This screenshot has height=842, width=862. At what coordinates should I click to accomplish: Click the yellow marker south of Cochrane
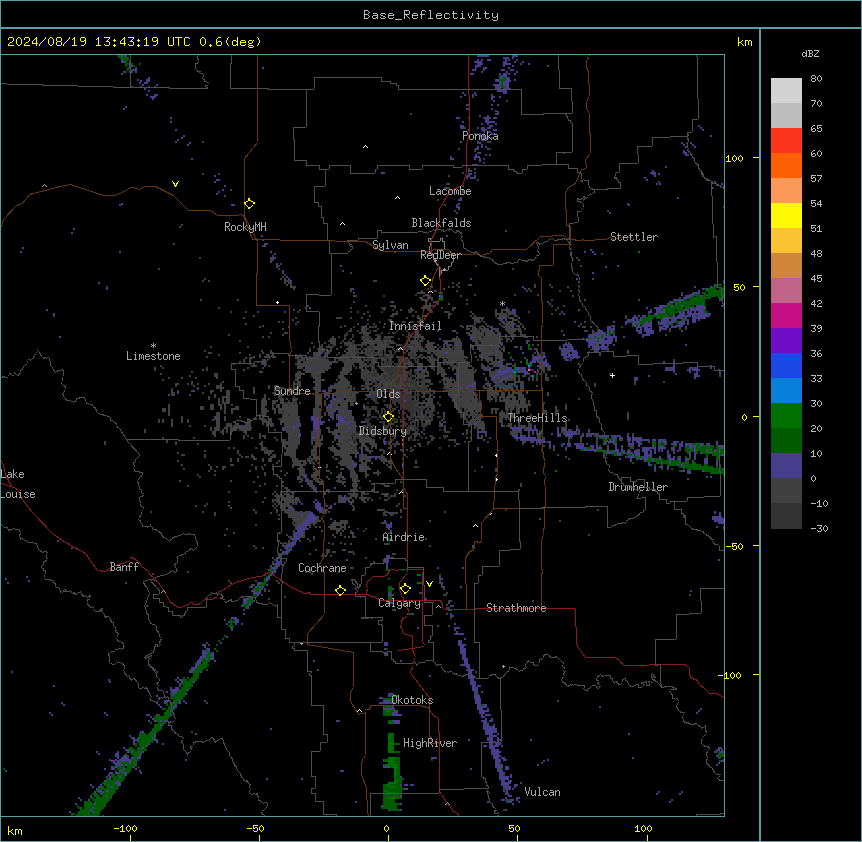click(340, 590)
